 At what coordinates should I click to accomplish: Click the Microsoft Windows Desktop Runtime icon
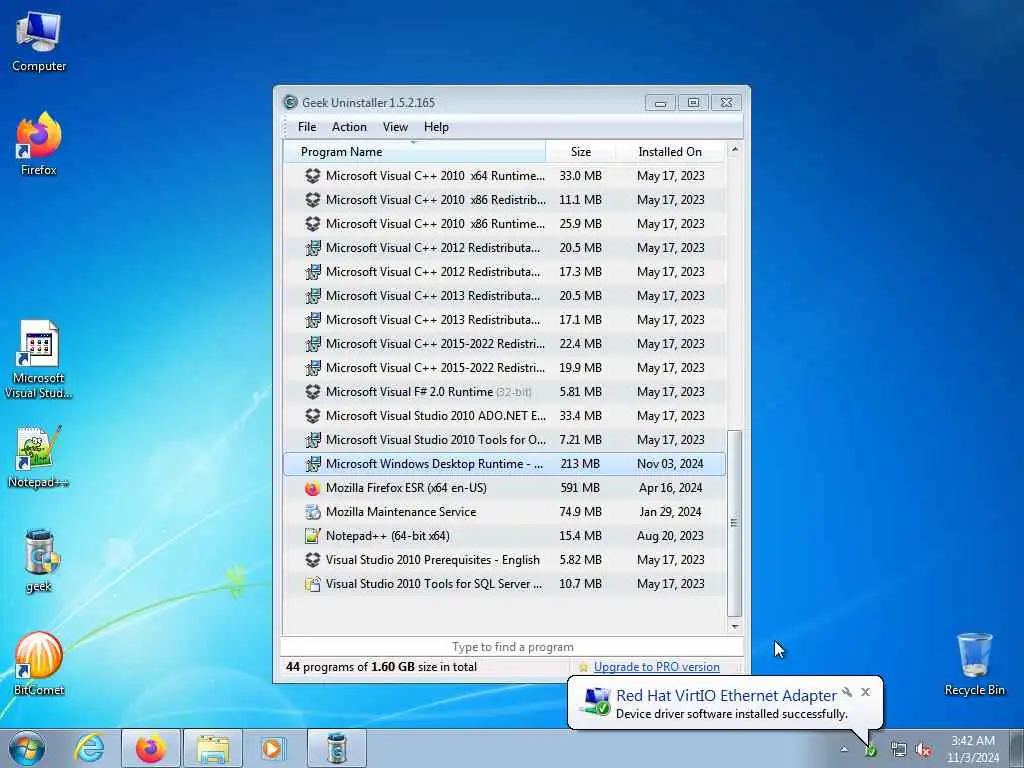pyautogui.click(x=313, y=464)
